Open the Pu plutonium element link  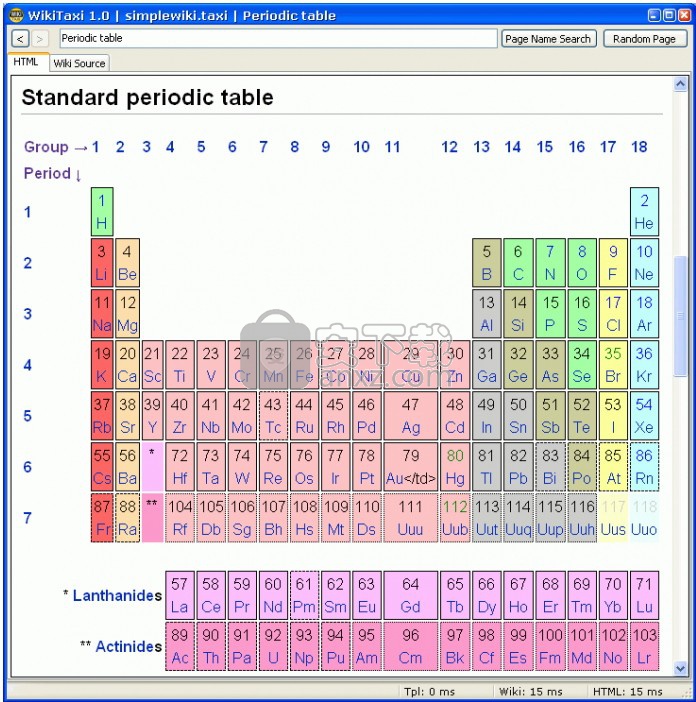pyautogui.click(x=335, y=658)
